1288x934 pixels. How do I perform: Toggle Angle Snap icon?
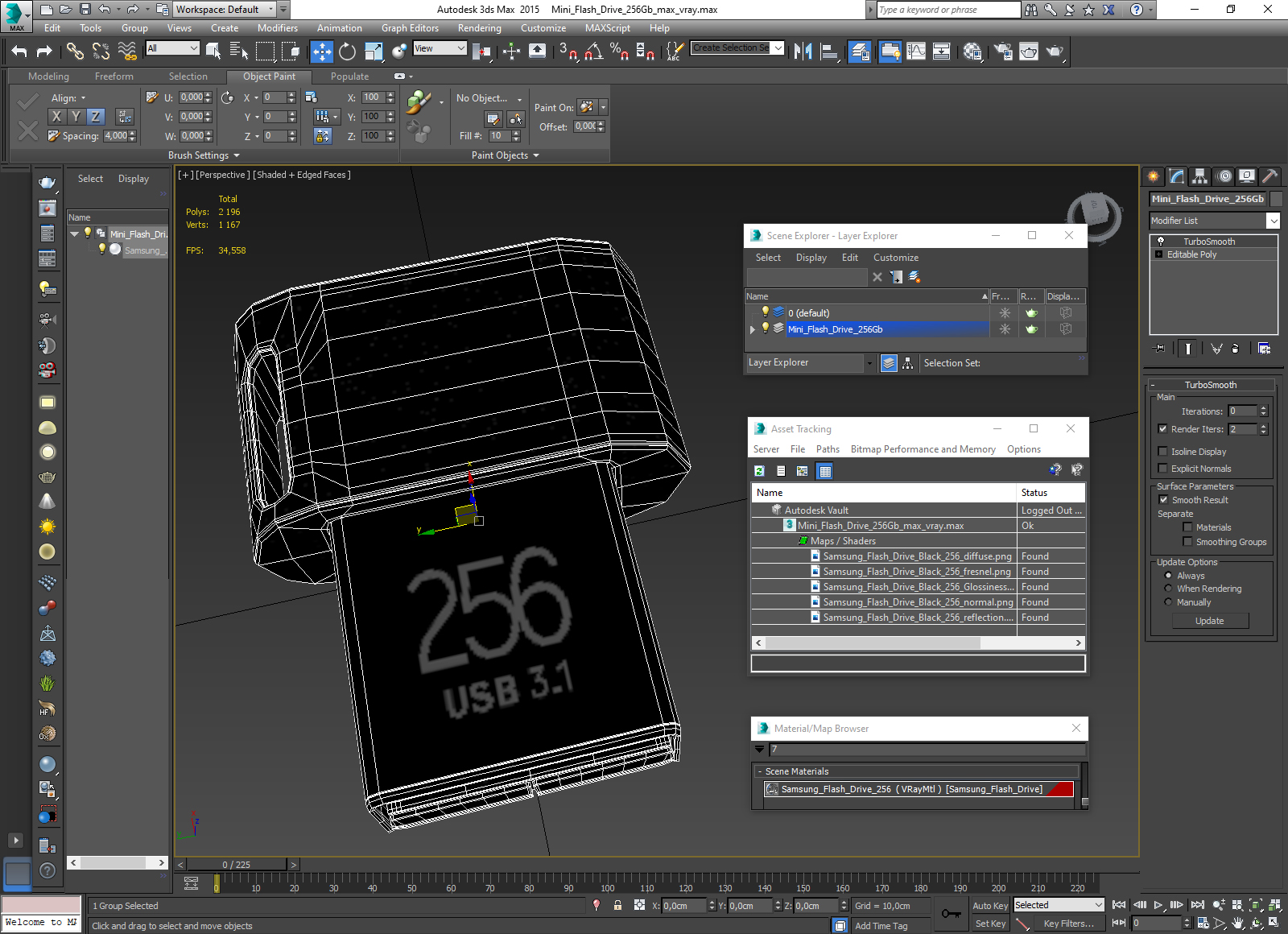593,52
